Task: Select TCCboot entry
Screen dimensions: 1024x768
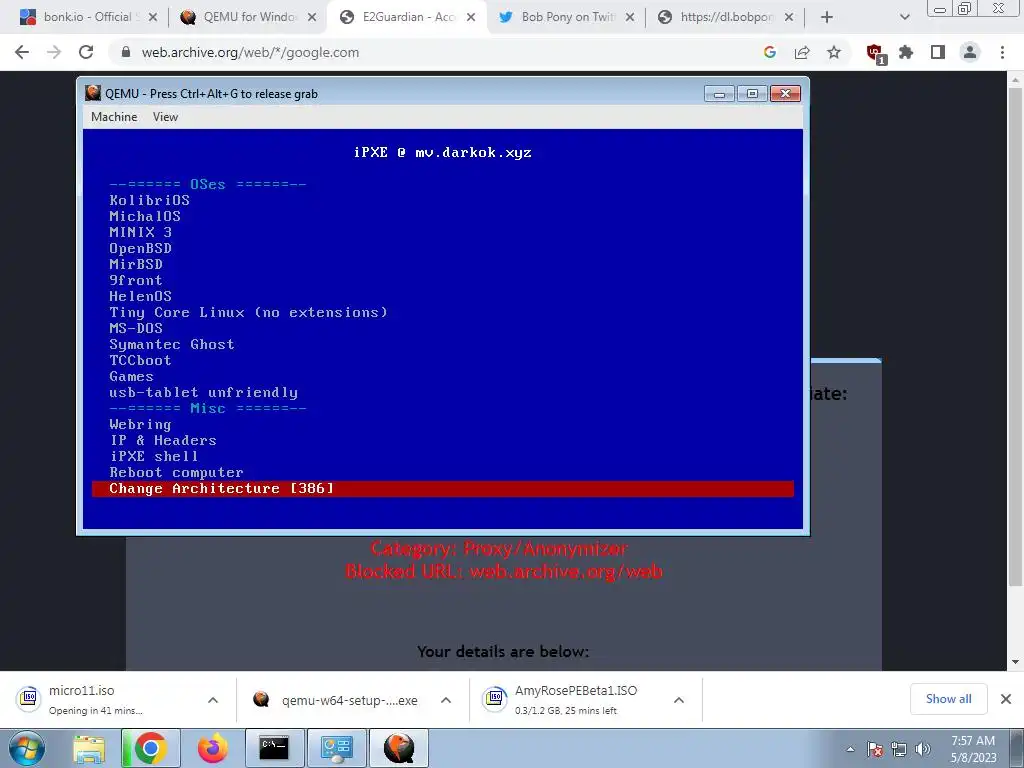Action: (x=140, y=360)
